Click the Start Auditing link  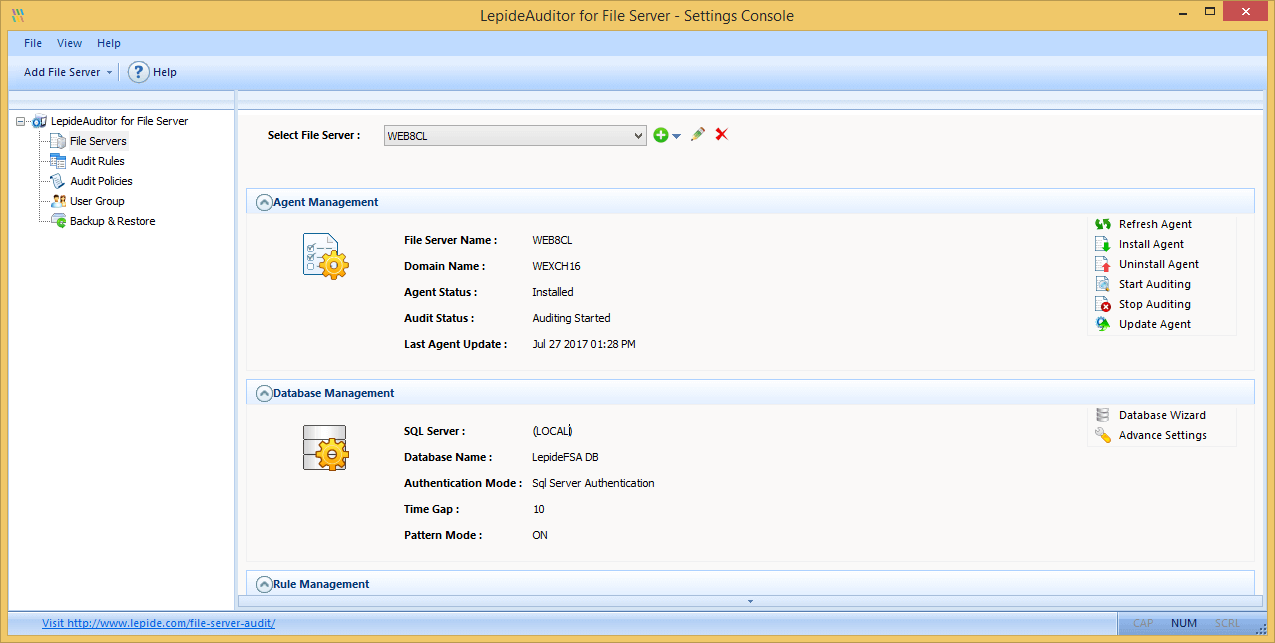click(1155, 284)
